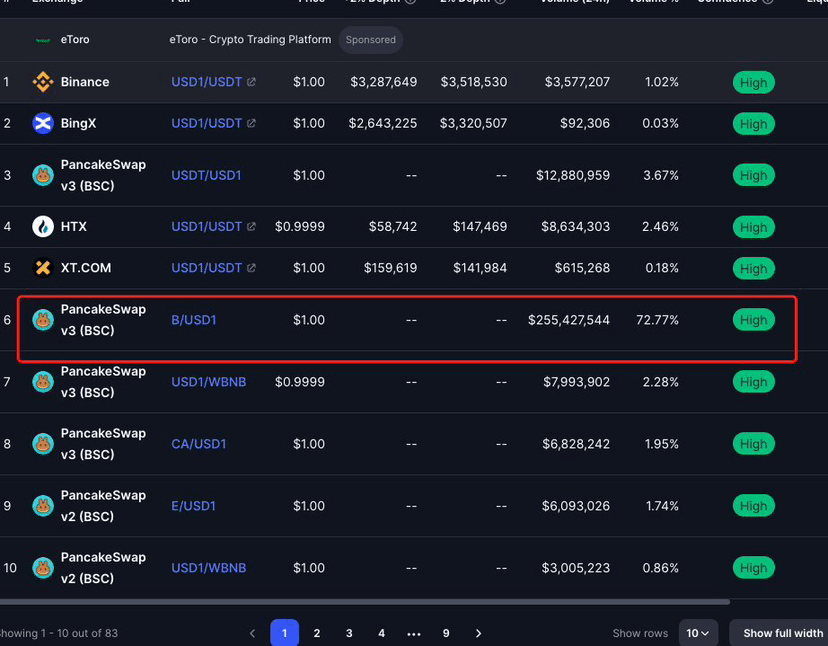
Task: Click PancakeSwap logo in the CA/USD1 row
Action: click(43, 444)
